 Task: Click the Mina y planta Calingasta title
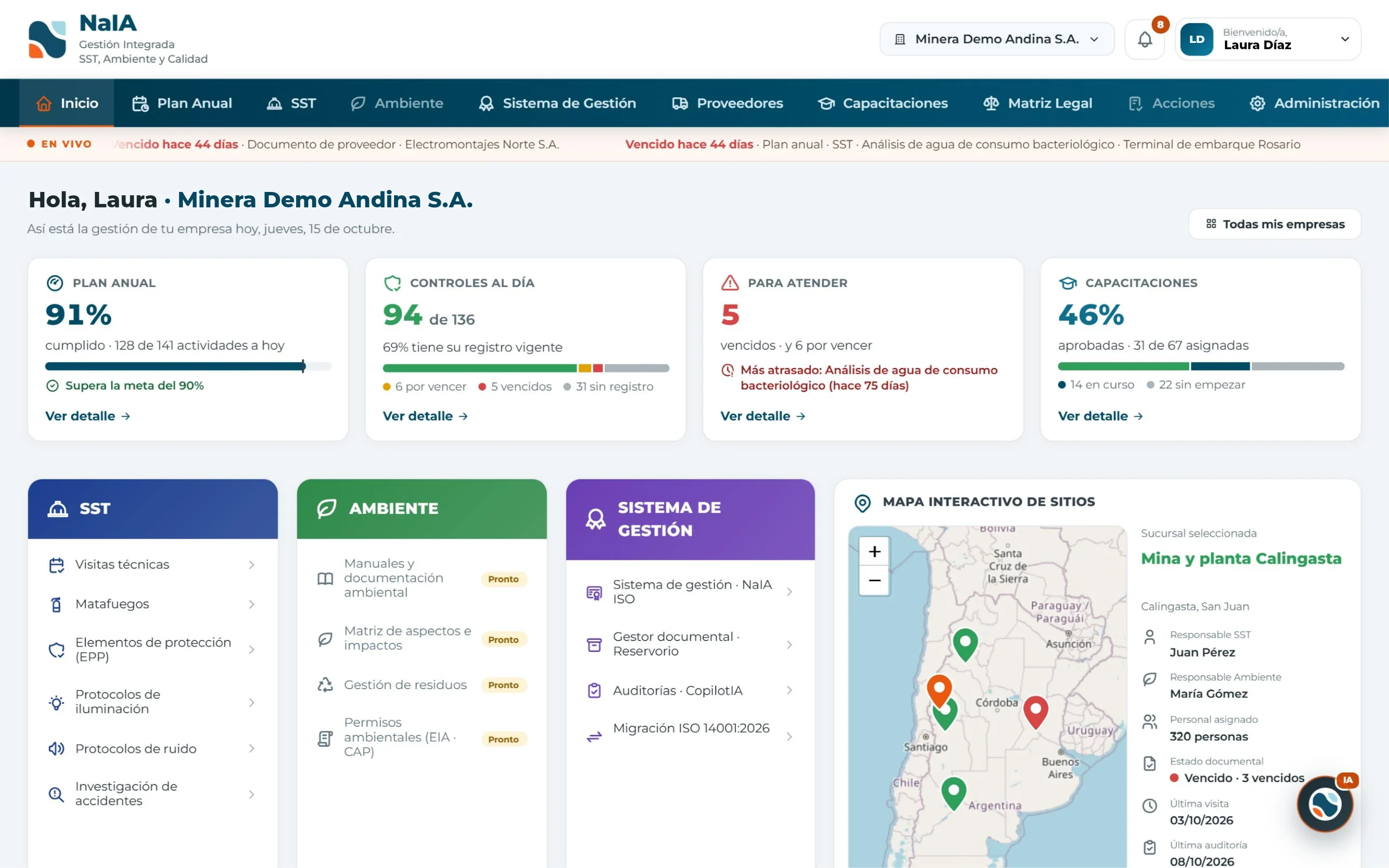click(x=1241, y=558)
